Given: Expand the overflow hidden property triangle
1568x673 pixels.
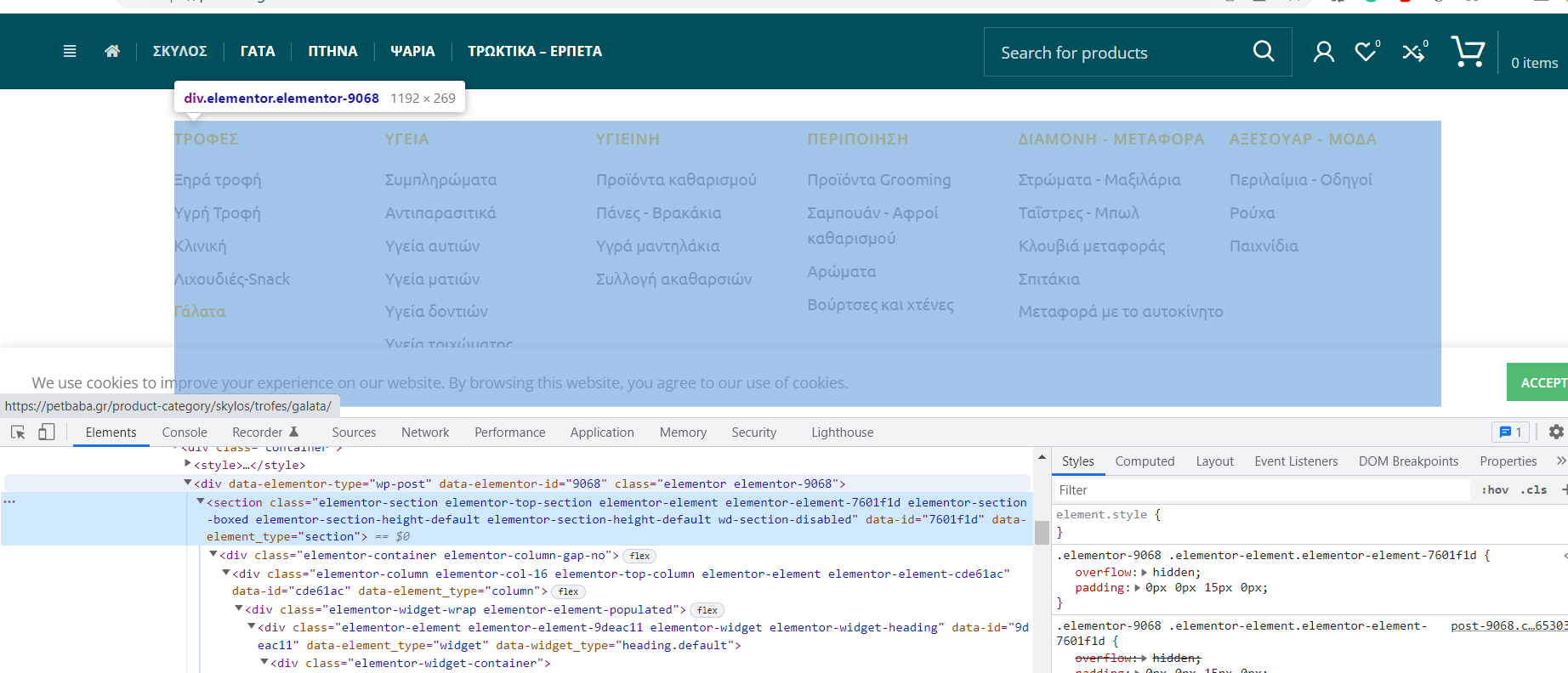Looking at the screenshot, I should pyautogui.click(x=1145, y=572).
